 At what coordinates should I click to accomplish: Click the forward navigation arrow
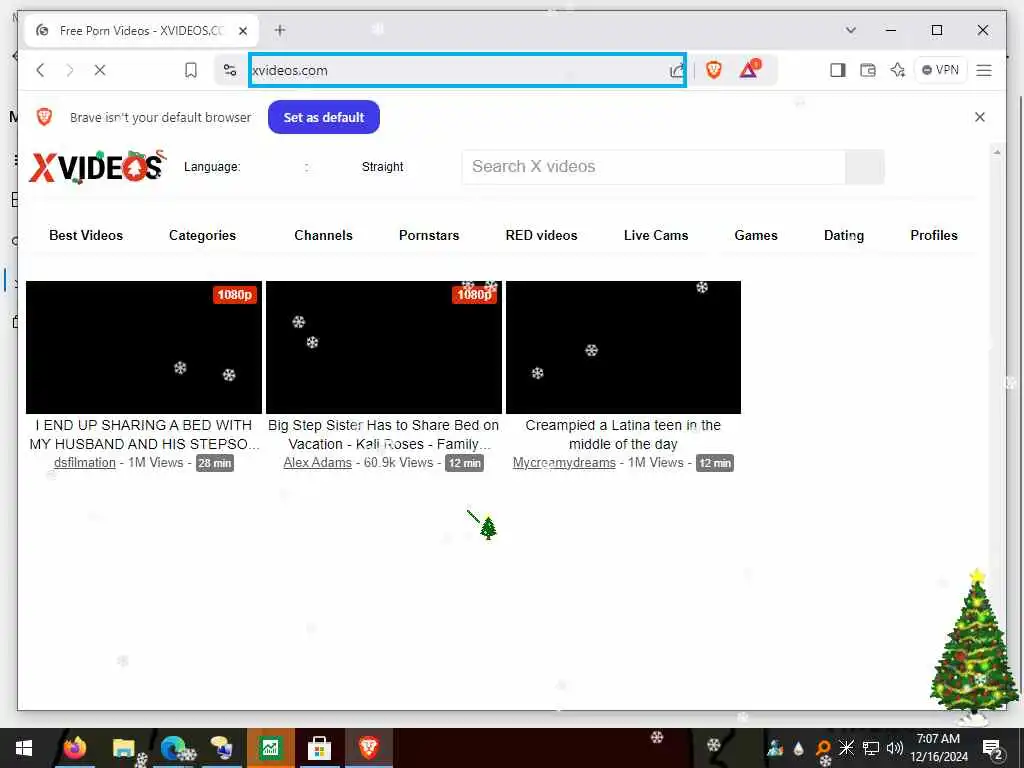click(70, 70)
